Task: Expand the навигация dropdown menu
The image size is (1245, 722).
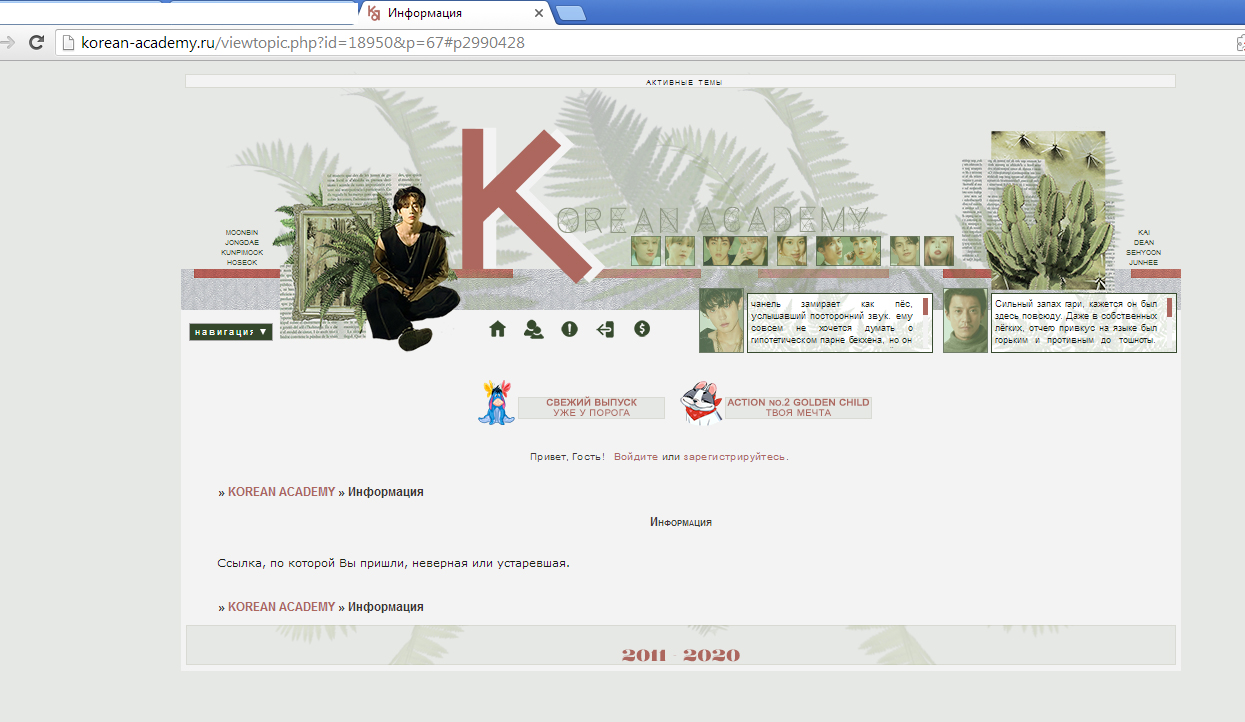Action: click(x=231, y=332)
